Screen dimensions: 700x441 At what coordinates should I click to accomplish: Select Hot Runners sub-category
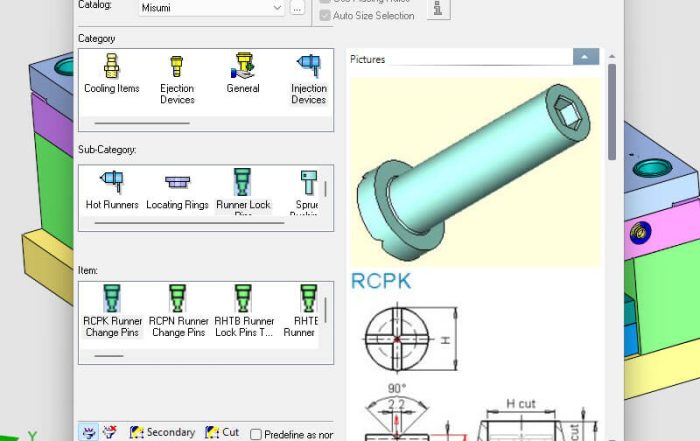[x=112, y=190]
